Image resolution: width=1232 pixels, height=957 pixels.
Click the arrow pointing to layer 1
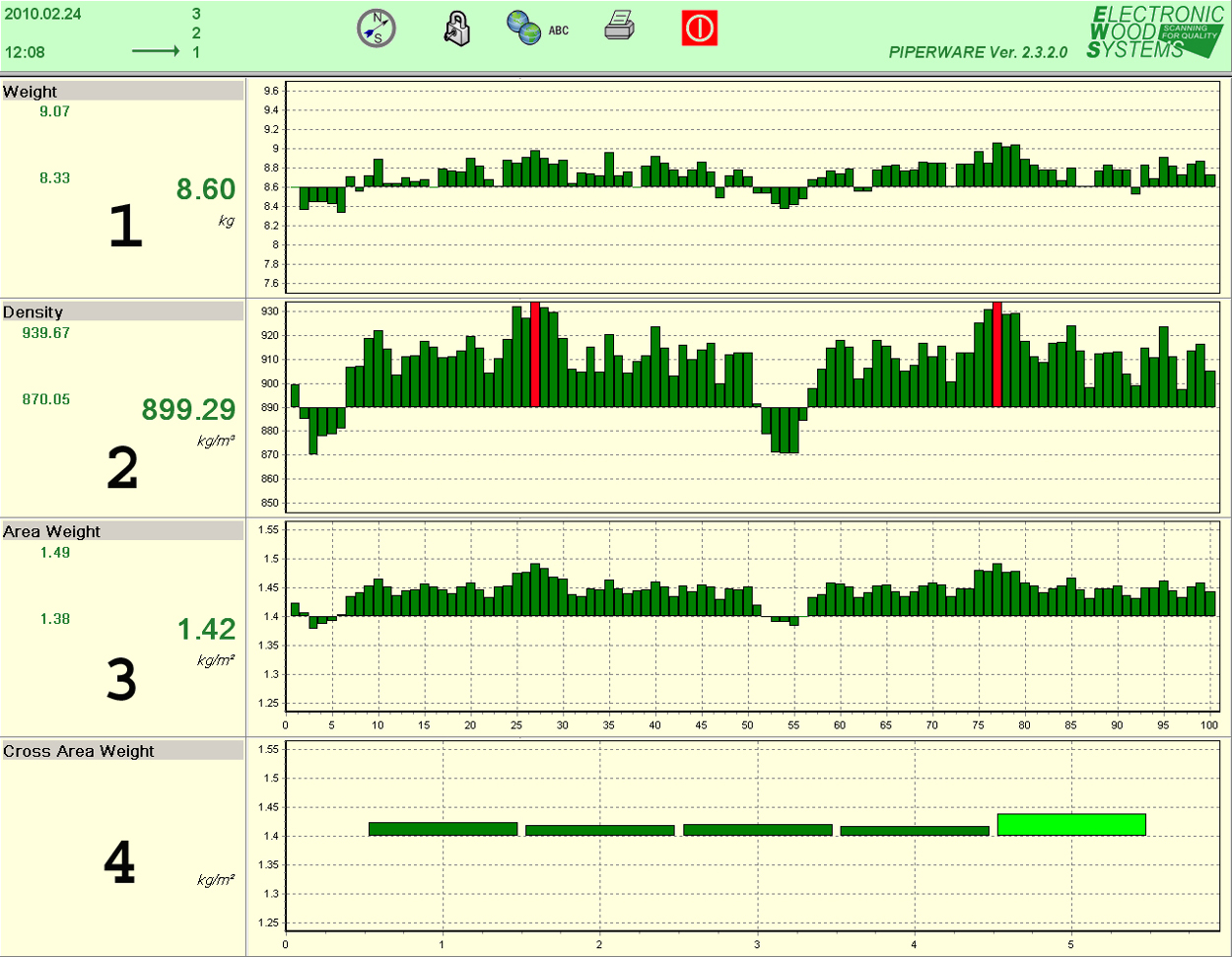point(156,52)
